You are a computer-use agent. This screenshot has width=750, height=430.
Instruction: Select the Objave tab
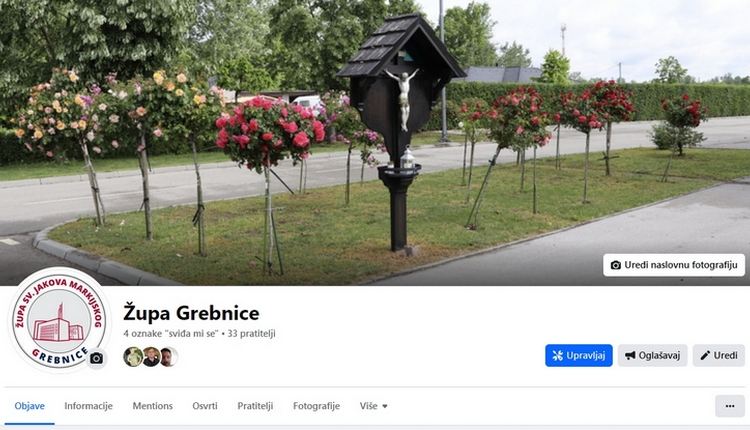pyautogui.click(x=30, y=406)
